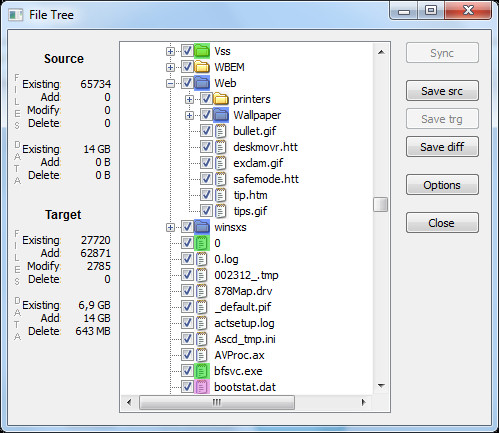Click the scroll up arrow

381,52
